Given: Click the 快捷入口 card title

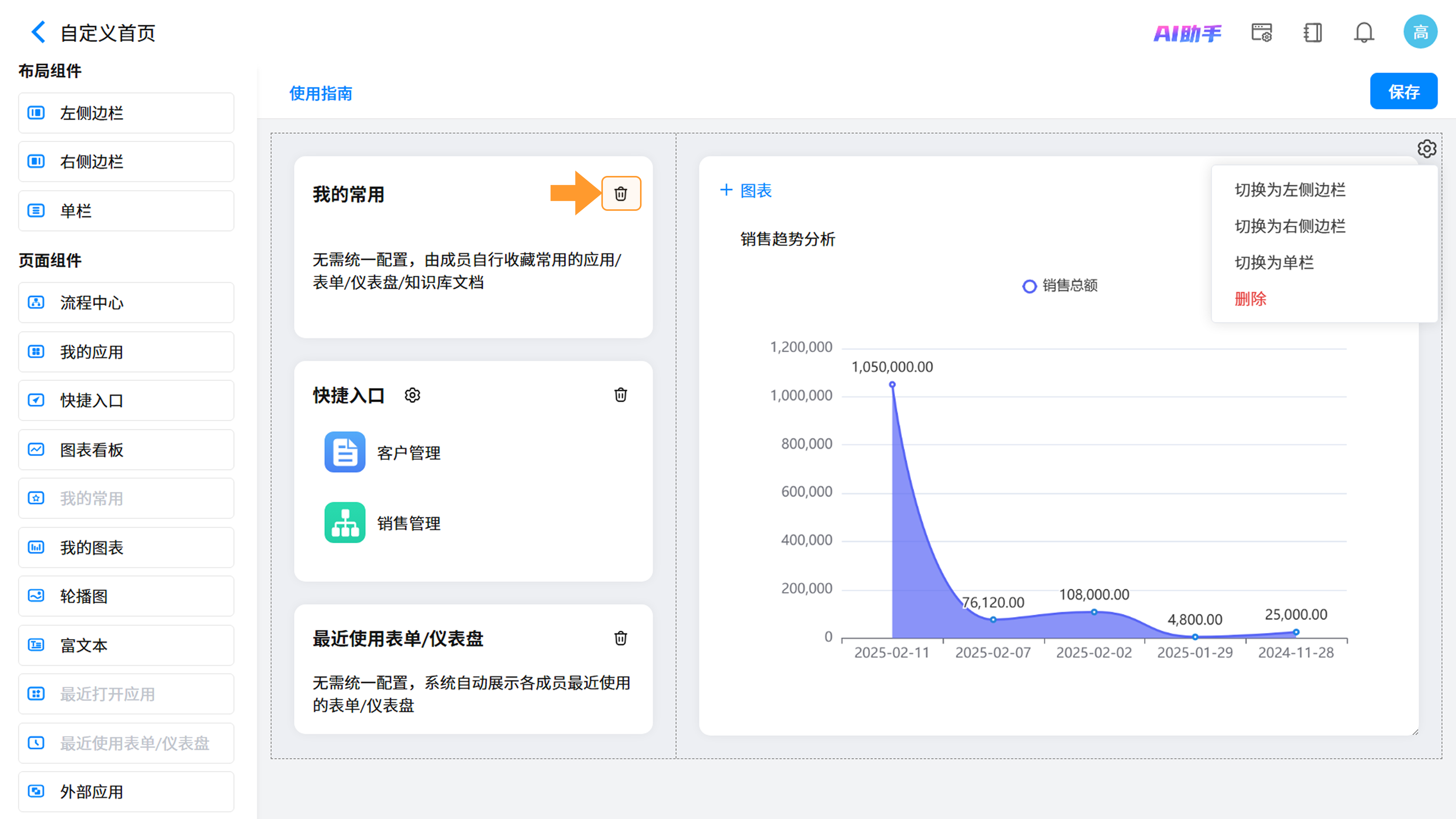Looking at the screenshot, I should click(348, 395).
